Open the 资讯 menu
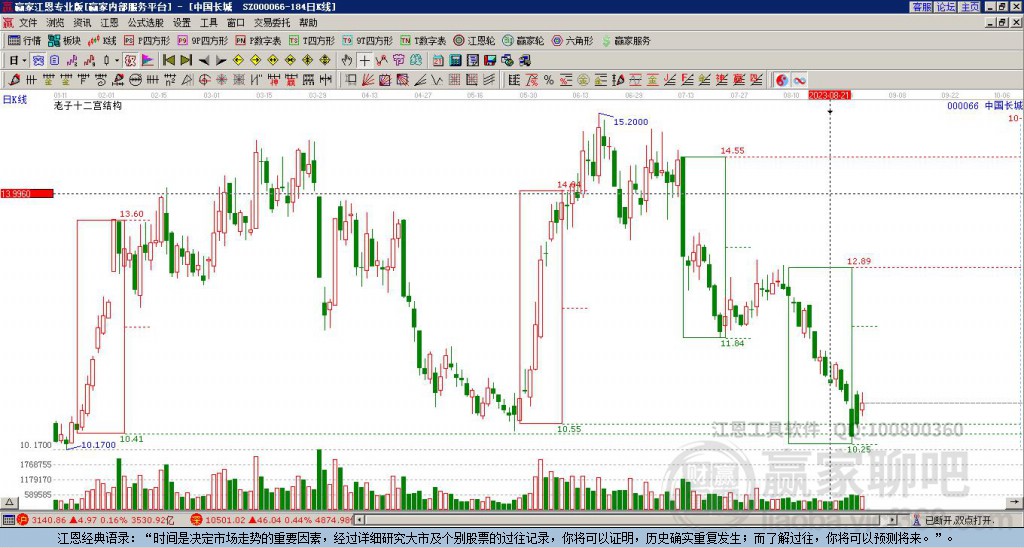The height and width of the screenshot is (548, 1024). coord(82,23)
